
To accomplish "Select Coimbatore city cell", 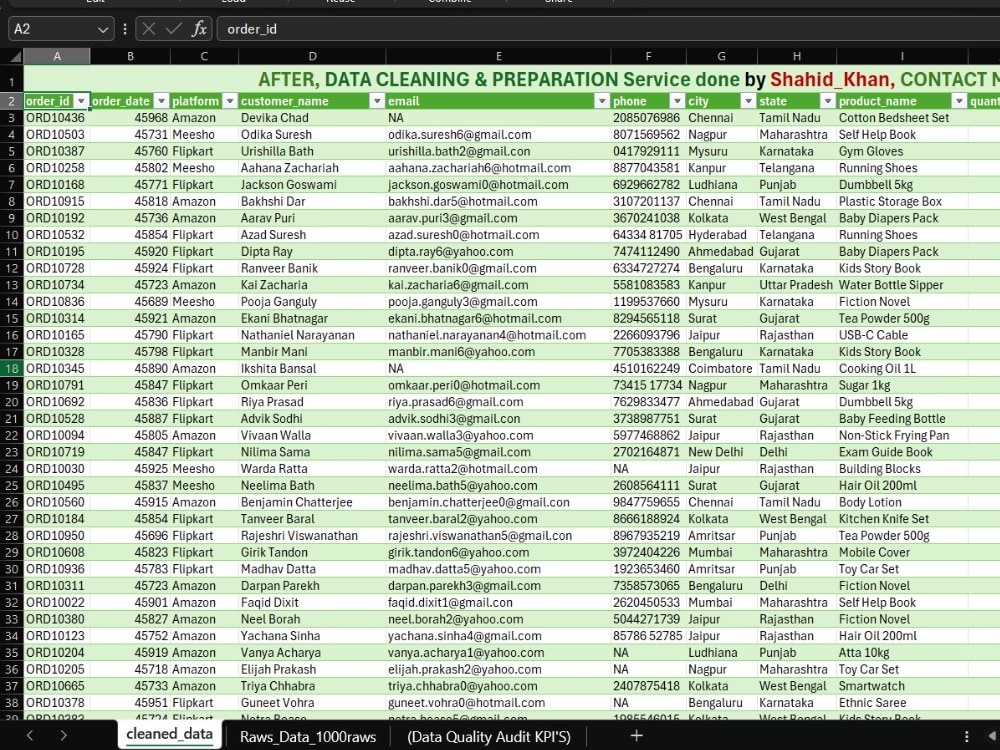I will point(721,368).
